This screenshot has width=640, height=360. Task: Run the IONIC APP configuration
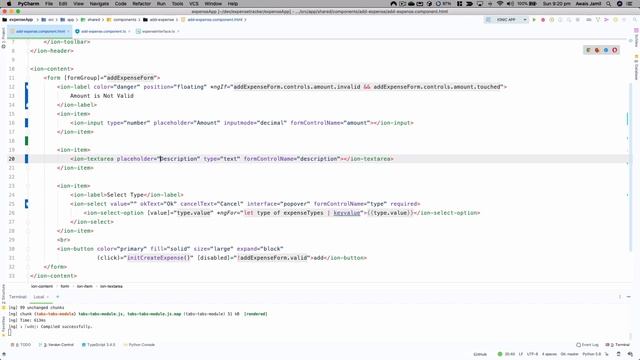tap(534, 20)
